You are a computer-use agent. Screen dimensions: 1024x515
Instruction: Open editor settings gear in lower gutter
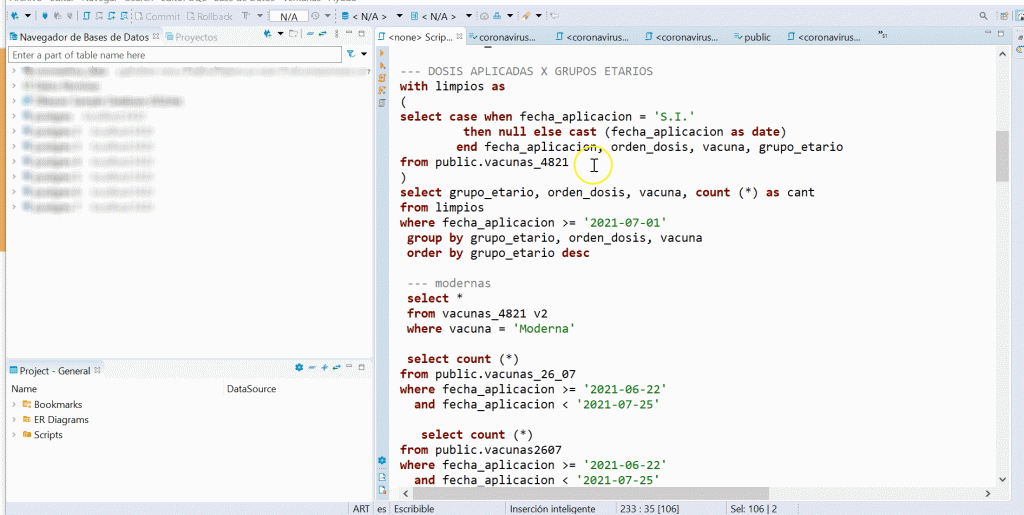382,461
